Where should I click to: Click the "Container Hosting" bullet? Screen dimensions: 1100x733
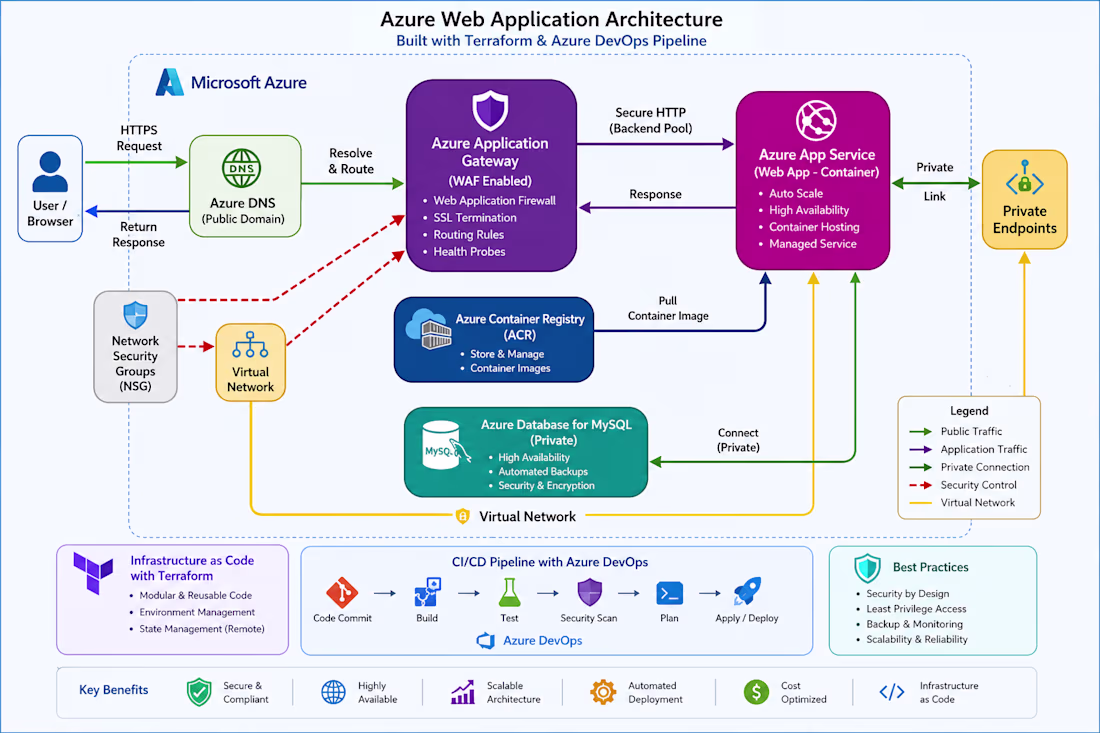click(814, 227)
